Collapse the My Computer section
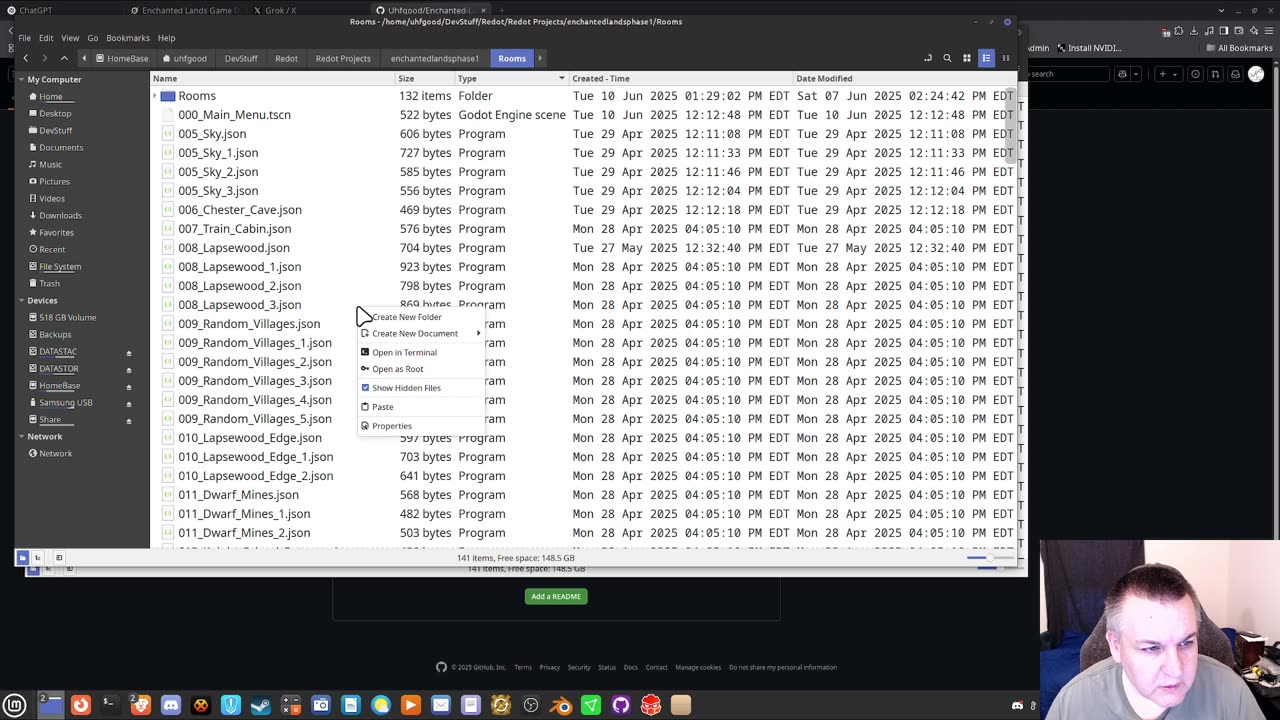Viewport: 1280px width, 720px height. (21, 79)
